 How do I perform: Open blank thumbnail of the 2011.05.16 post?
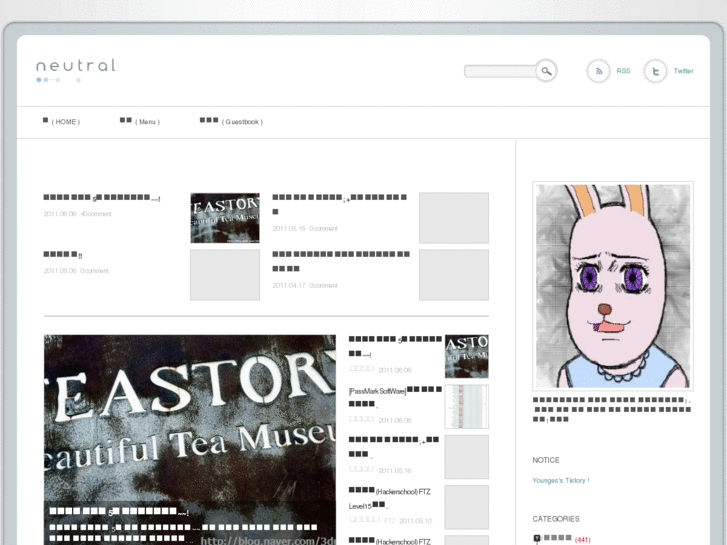coord(454,218)
